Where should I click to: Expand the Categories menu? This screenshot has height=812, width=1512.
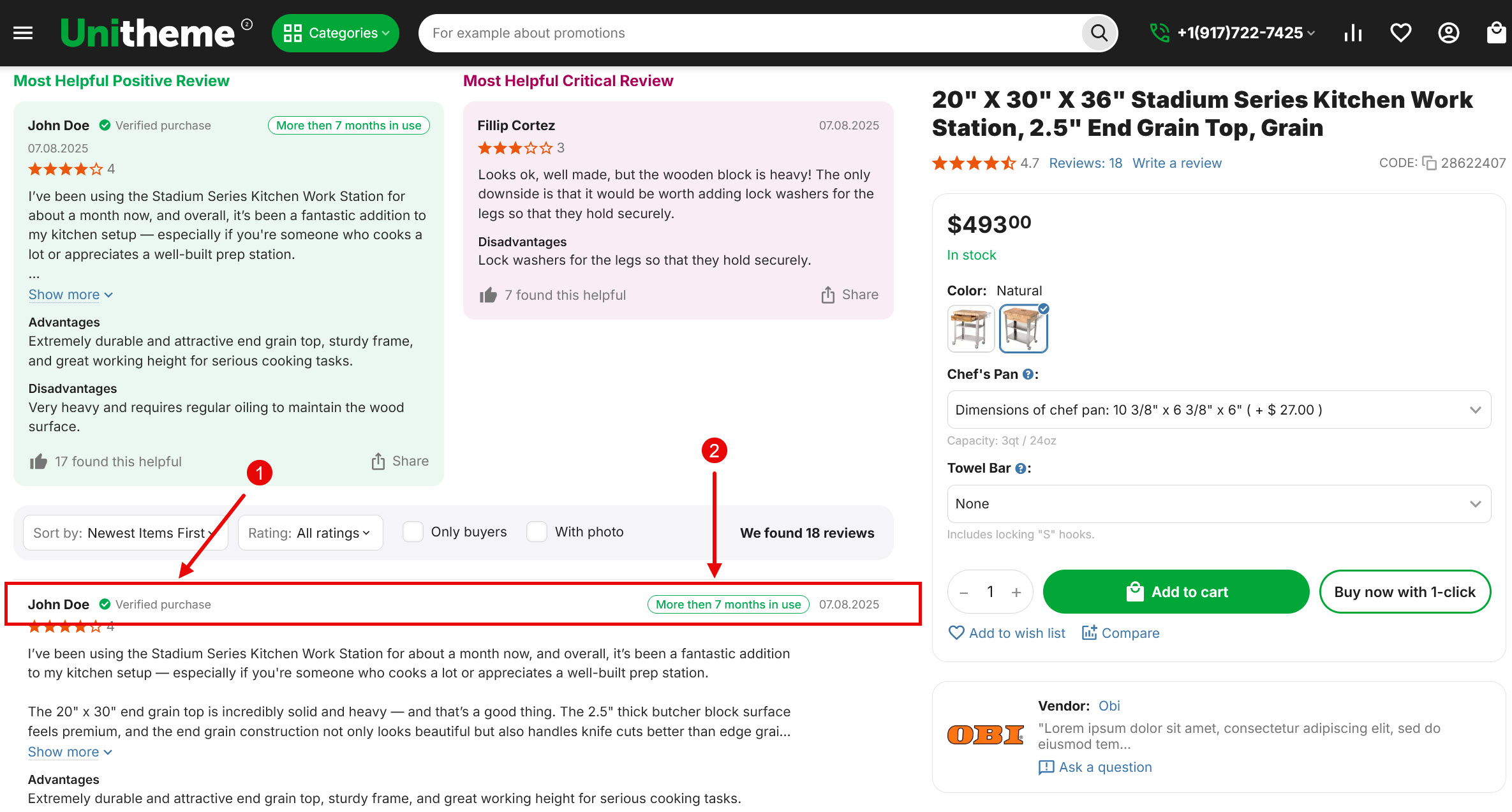point(336,33)
